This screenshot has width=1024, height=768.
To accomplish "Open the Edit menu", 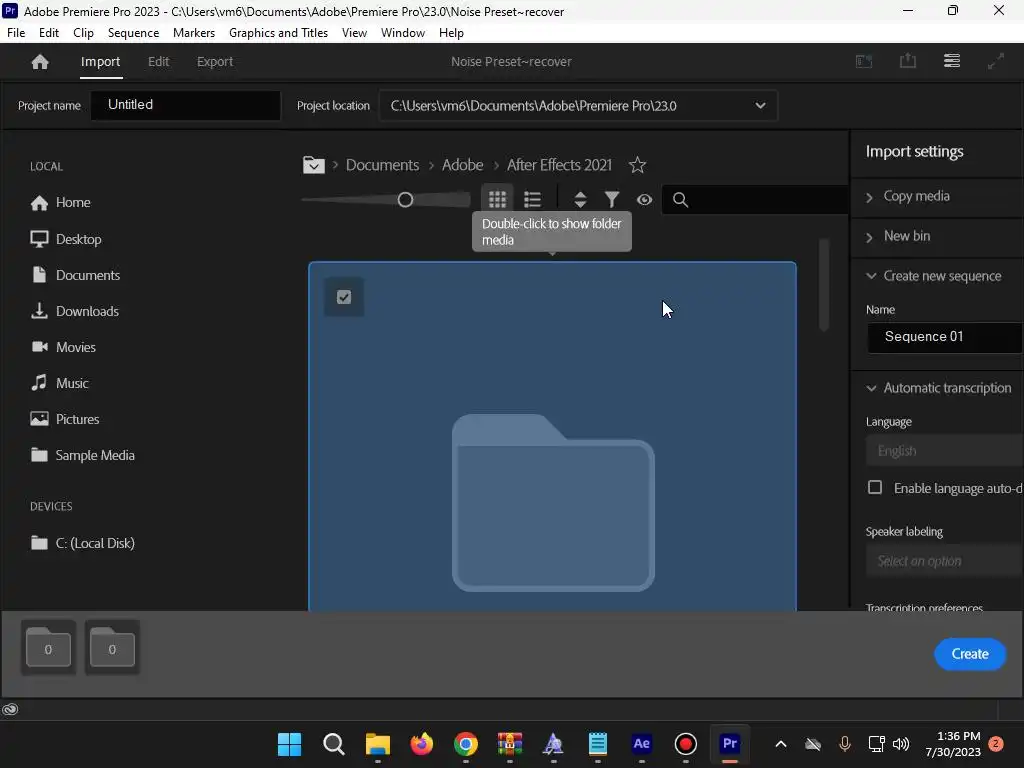I will tap(48, 33).
